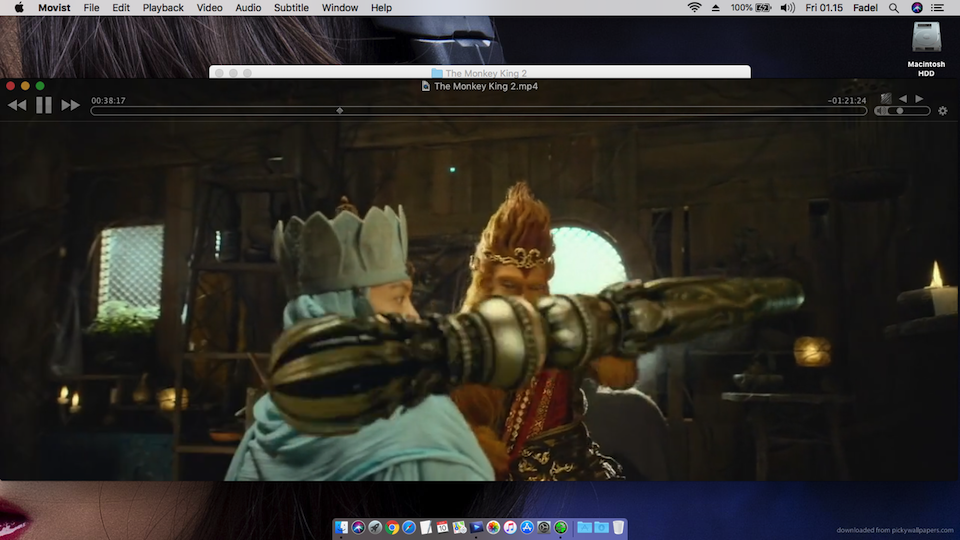Viewport: 960px width, 540px height.
Task: Open Photos from the Dock
Action: tap(493, 527)
